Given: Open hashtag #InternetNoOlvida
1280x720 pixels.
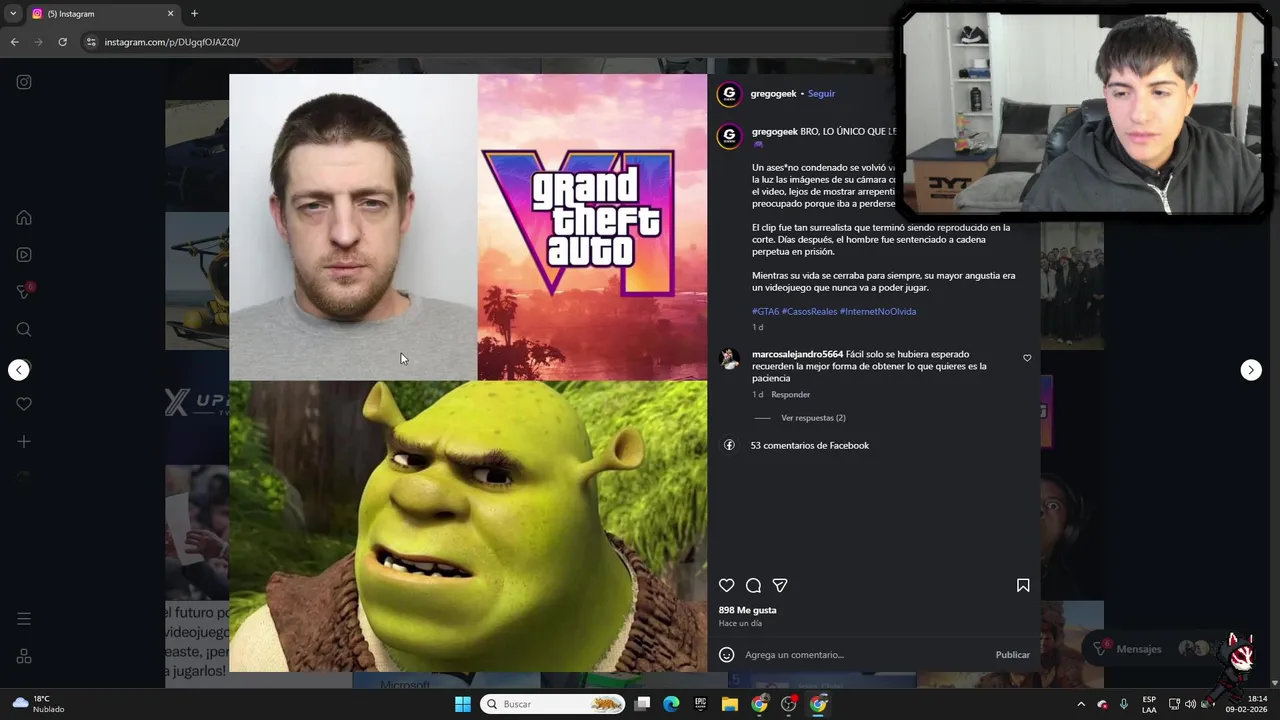Looking at the screenshot, I should (878, 311).
